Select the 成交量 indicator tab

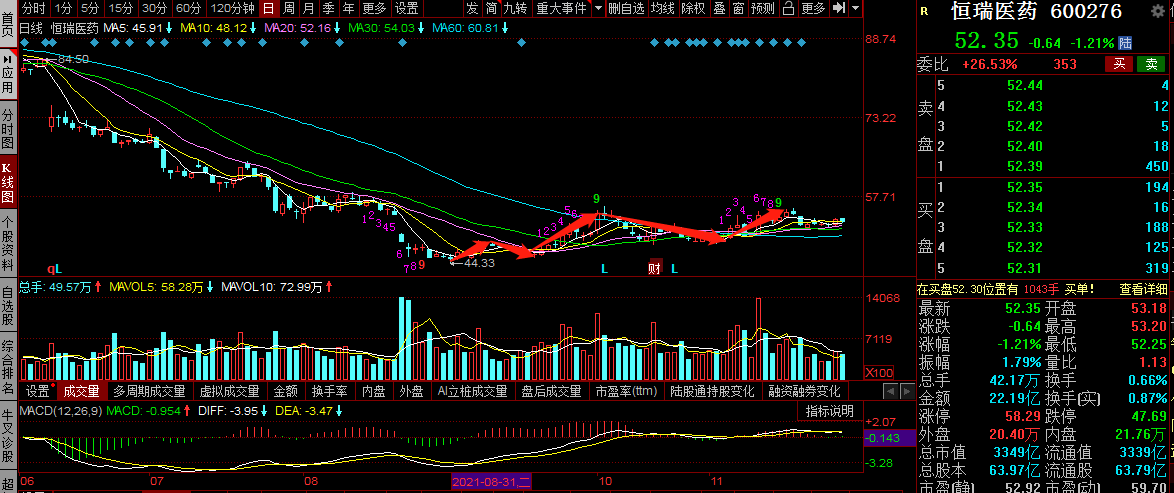(82, 391)
